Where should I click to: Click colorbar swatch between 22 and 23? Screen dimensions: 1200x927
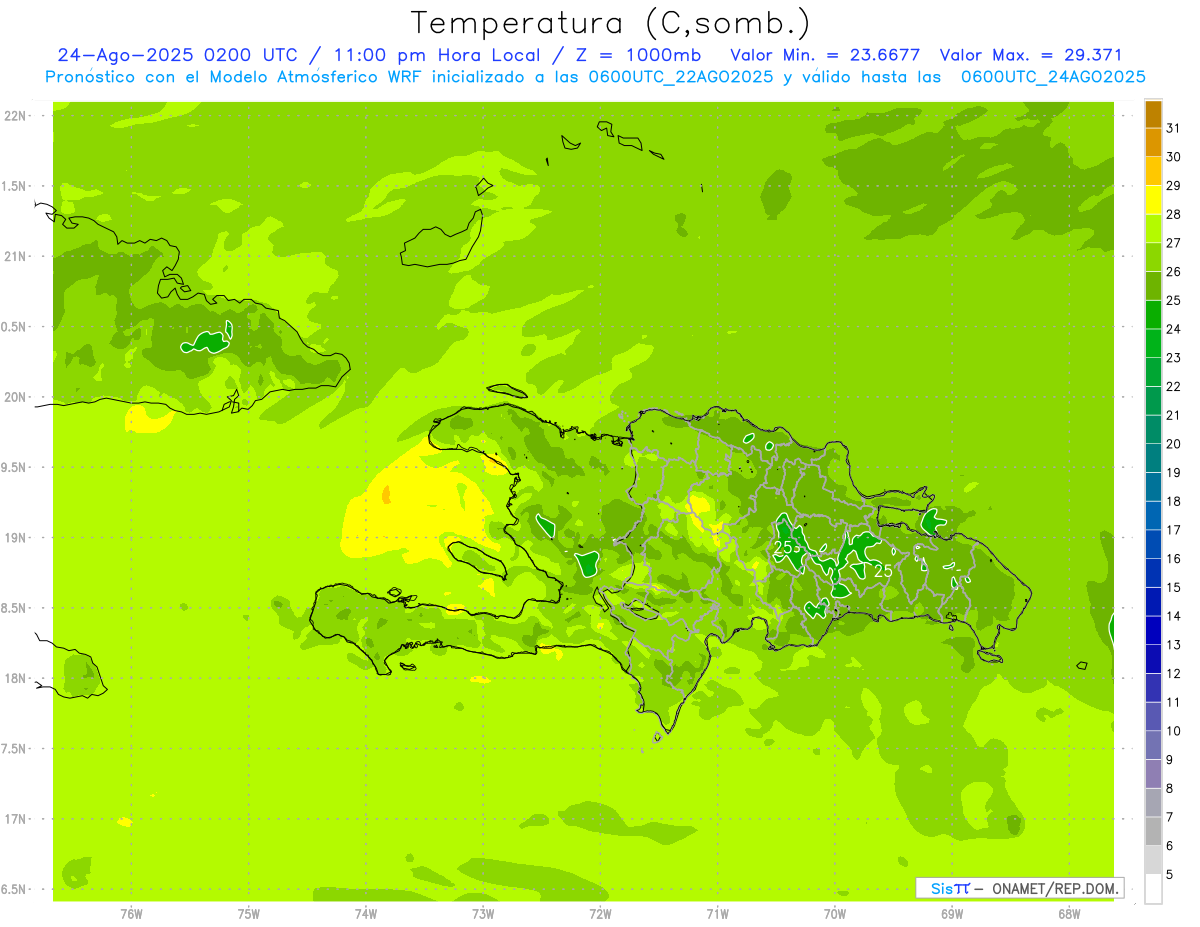click(x=1153, y=372)
